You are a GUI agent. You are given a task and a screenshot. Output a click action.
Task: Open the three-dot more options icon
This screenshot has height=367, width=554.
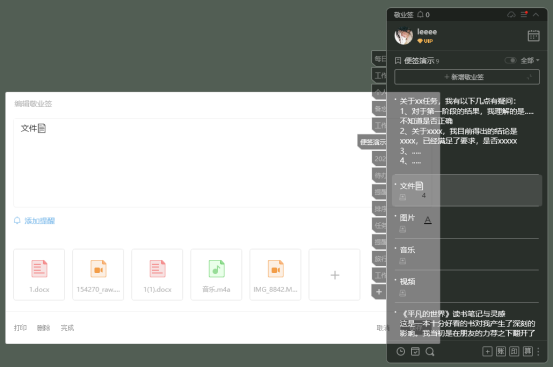538,351
